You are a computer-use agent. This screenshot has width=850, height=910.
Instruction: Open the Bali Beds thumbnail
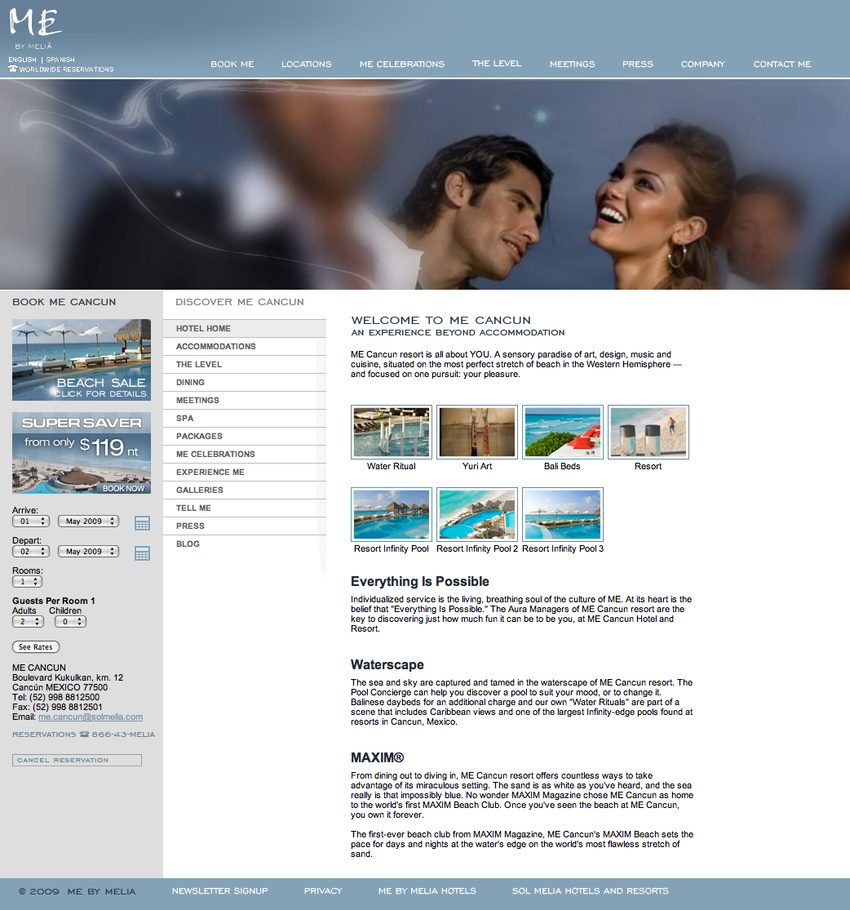(x=563, y=432)
